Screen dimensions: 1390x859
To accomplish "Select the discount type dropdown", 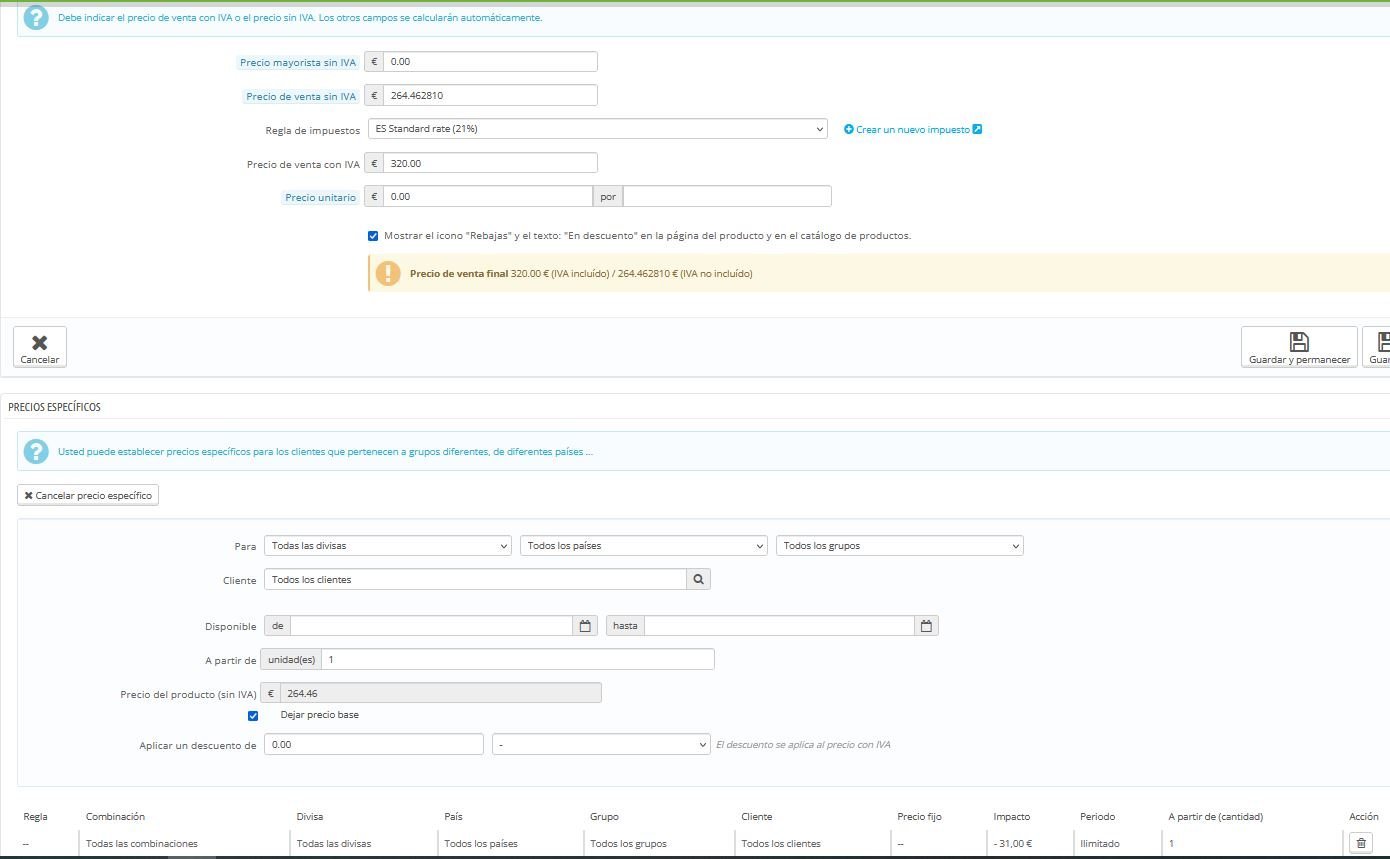I will [x=601, y=745].
